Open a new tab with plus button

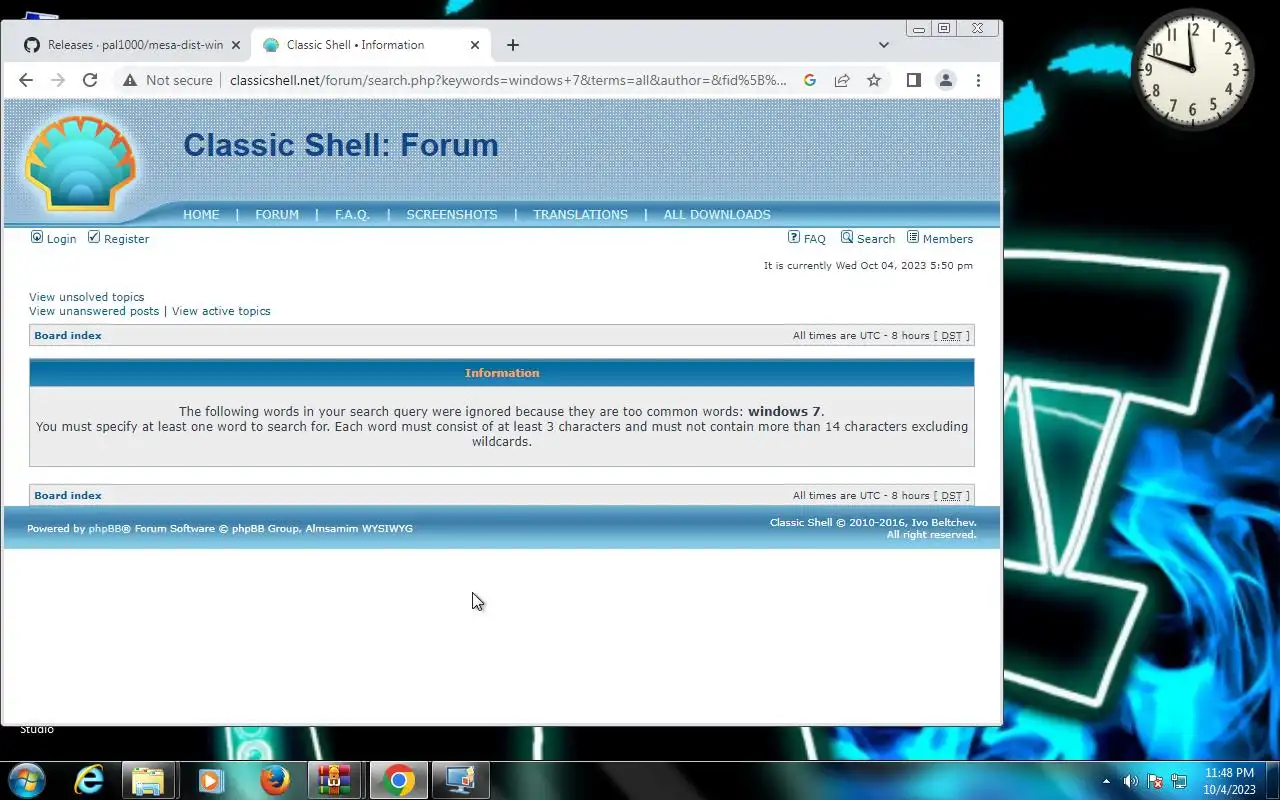point(513,45)
